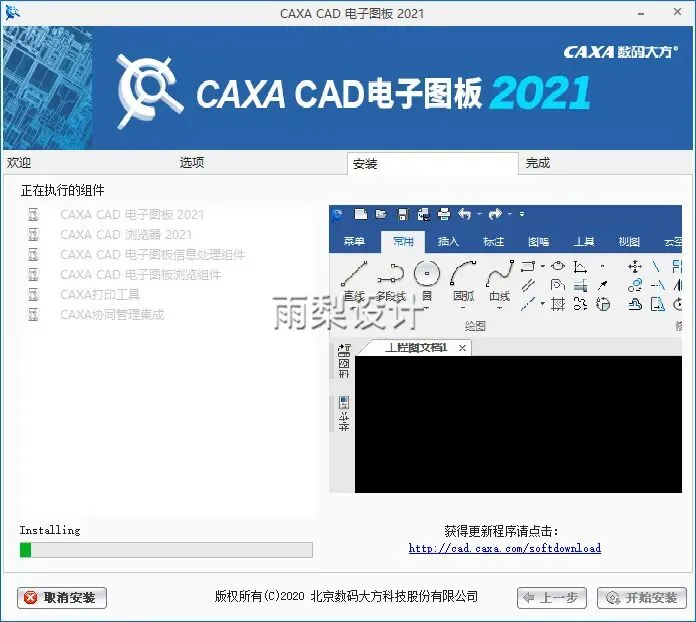Click the hourglass icon beside CAXA协同管理集成
Viewport: 696px width, 622px height.
tap(33, 315)
